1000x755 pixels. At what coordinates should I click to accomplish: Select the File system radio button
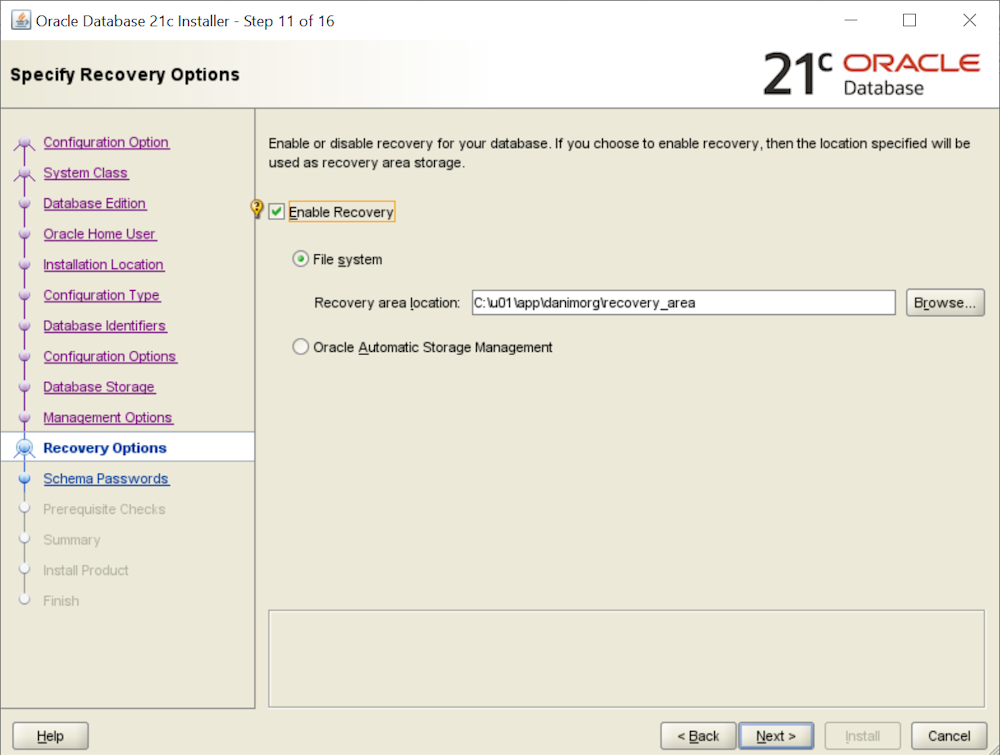(x=300, y=260)
